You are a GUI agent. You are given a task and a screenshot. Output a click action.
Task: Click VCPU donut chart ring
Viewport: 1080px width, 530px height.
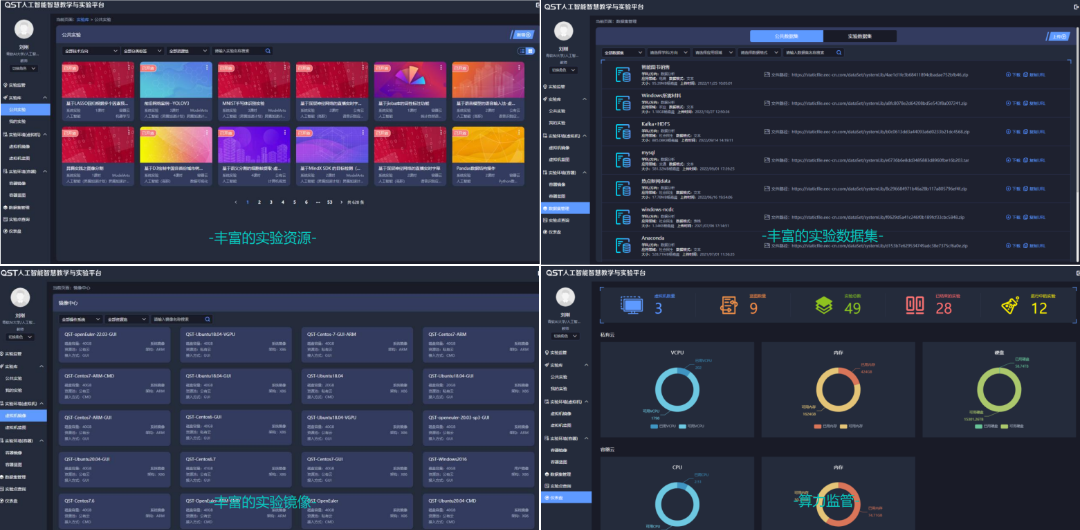676,390
